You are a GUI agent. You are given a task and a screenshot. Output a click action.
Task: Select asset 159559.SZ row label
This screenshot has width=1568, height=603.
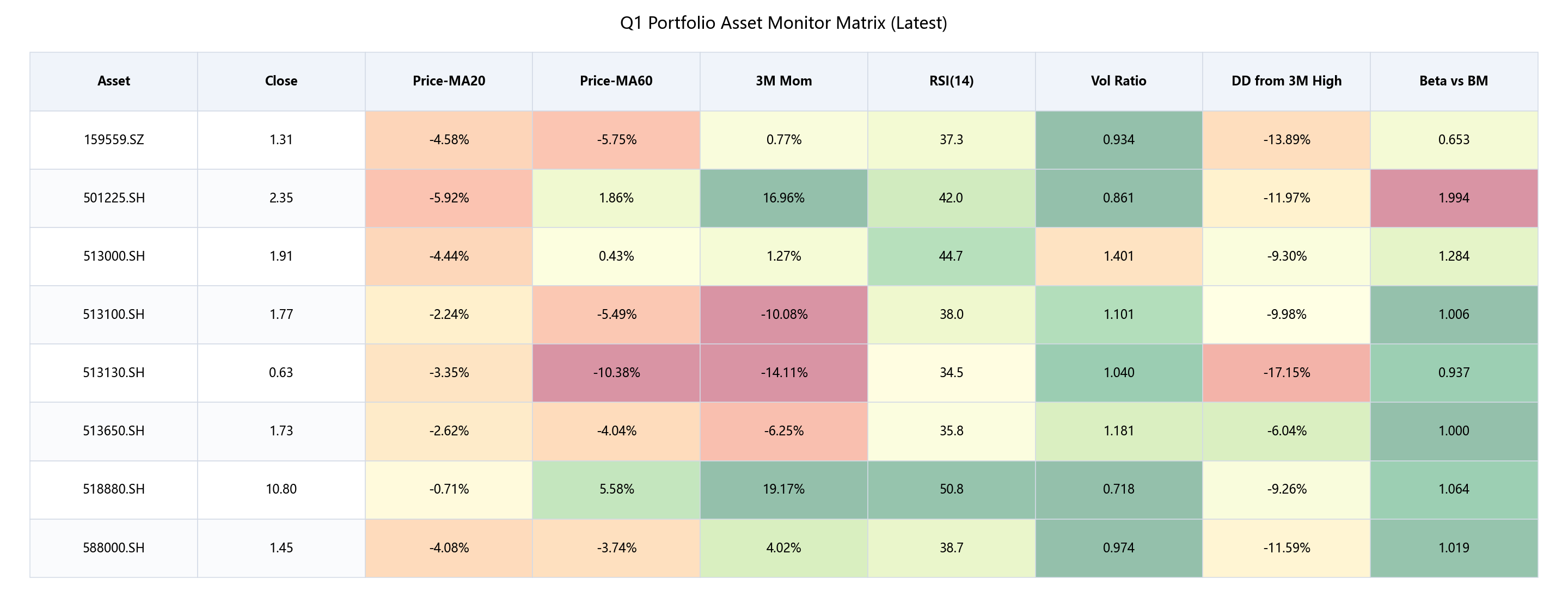tap(114, 139)
